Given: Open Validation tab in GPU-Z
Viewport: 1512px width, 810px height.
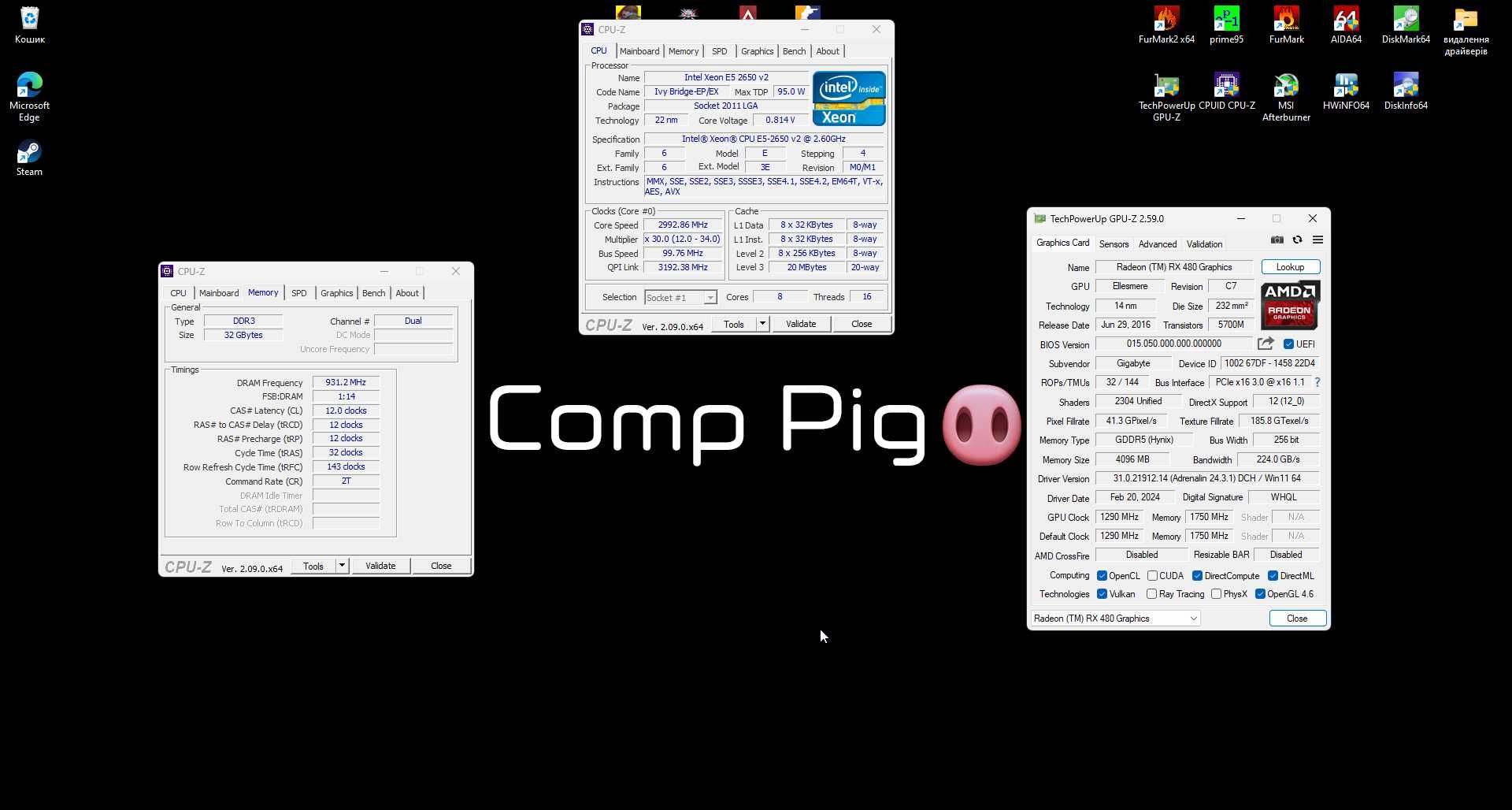Looking at the screenshot, I should 1204,244.
